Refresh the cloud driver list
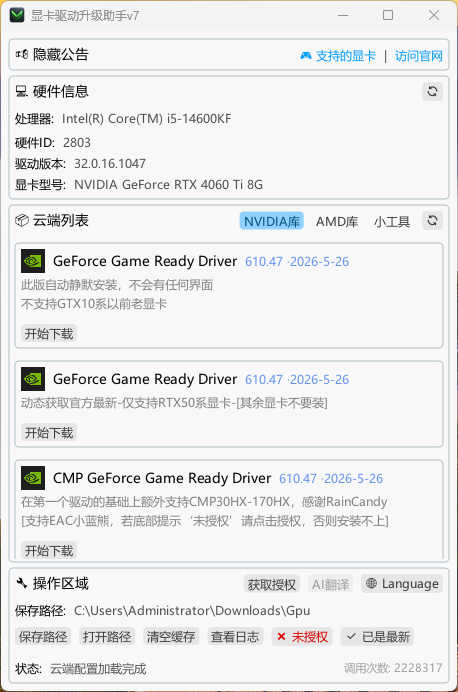The image size is (458, 692). (x=432, y=220)
